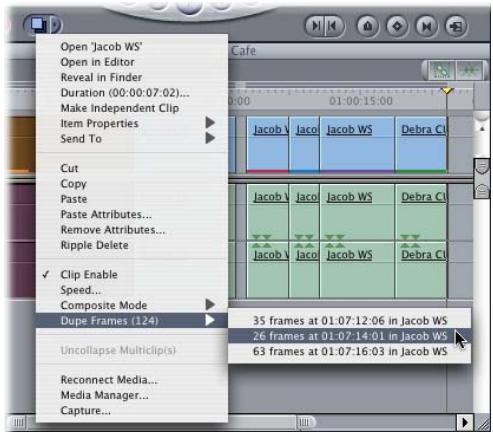493x434 pixels.
Task: Select Jacob WS clip in upper green audio track
Action: click(357, 212)
